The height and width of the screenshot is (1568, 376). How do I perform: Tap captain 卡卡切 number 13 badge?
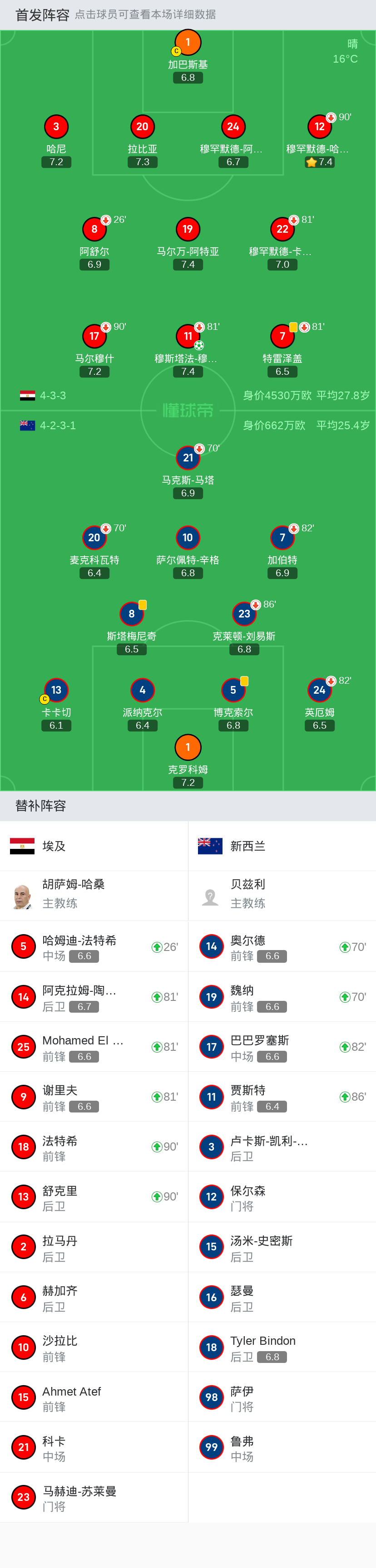tap(56, 690)
